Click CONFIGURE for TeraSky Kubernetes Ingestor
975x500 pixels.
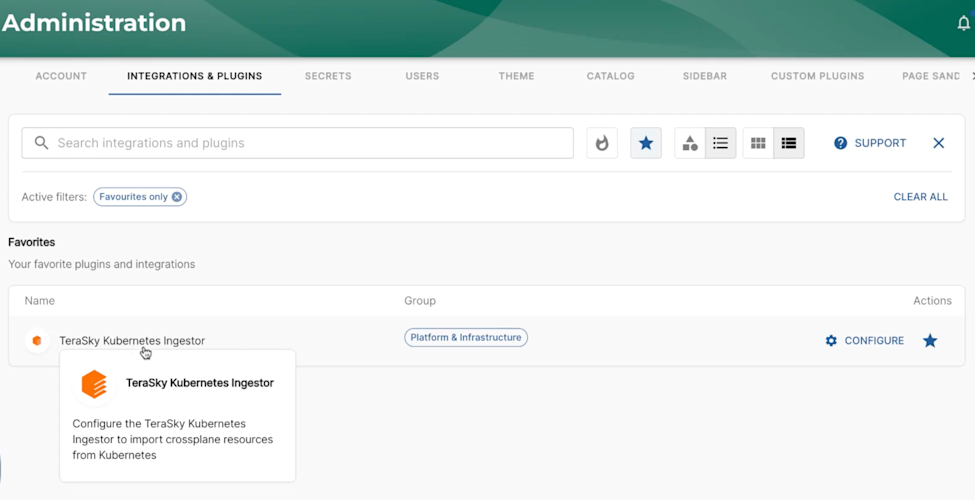pyautogui.click(x=864, y=341)
